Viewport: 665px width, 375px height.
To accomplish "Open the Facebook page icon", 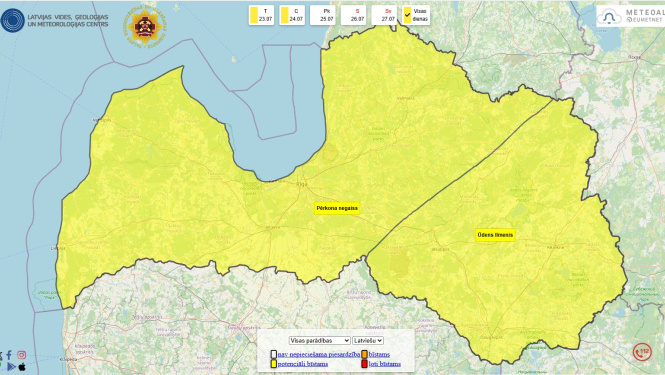I will point(9,355).
